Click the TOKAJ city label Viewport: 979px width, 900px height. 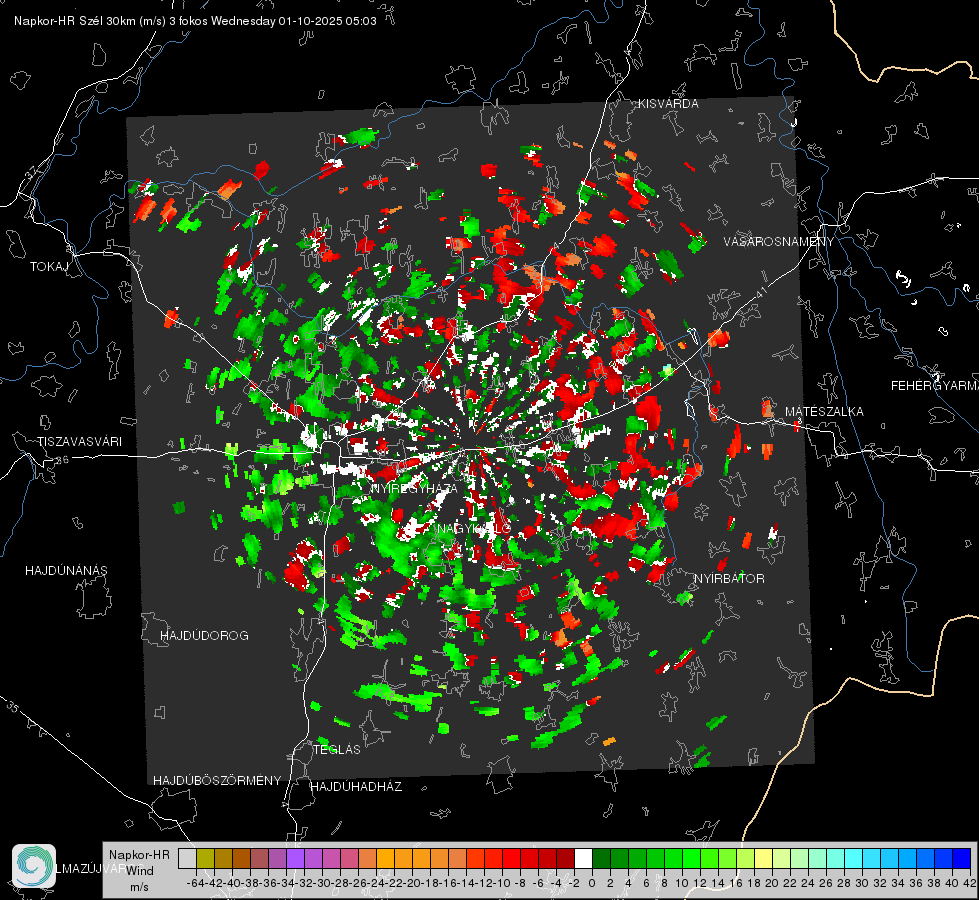click(49, 267)
